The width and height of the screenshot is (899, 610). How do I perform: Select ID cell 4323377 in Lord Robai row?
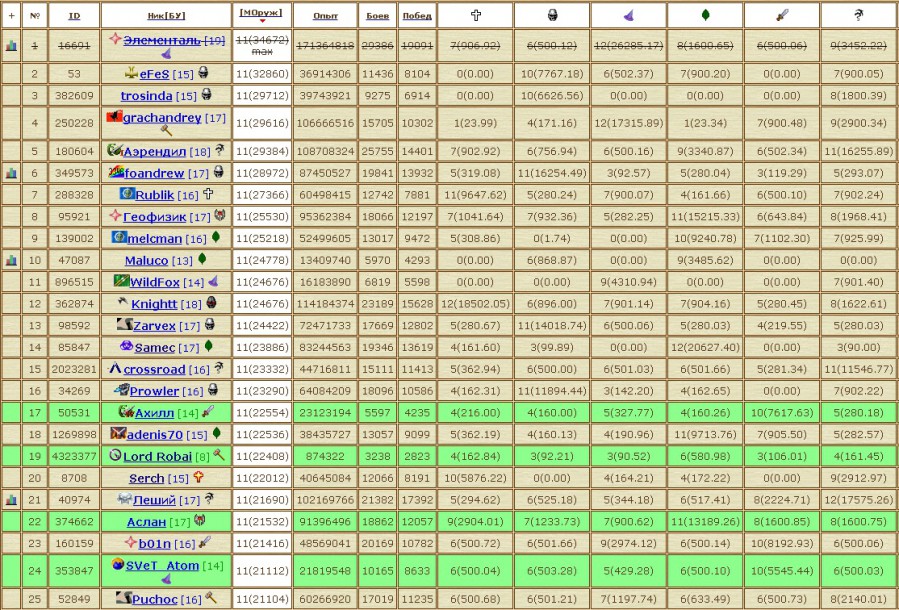pyautogui.click(x=74, y=456)
